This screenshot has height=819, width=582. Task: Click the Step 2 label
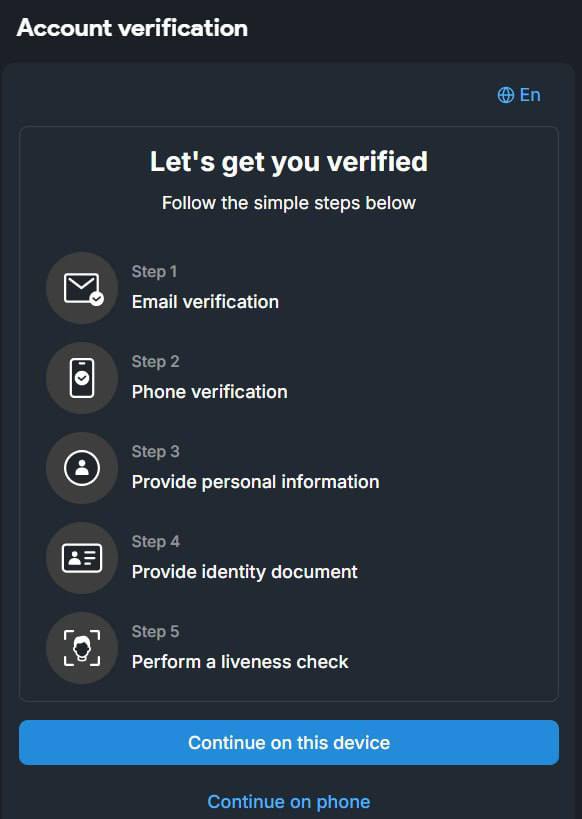click(155, 361)
